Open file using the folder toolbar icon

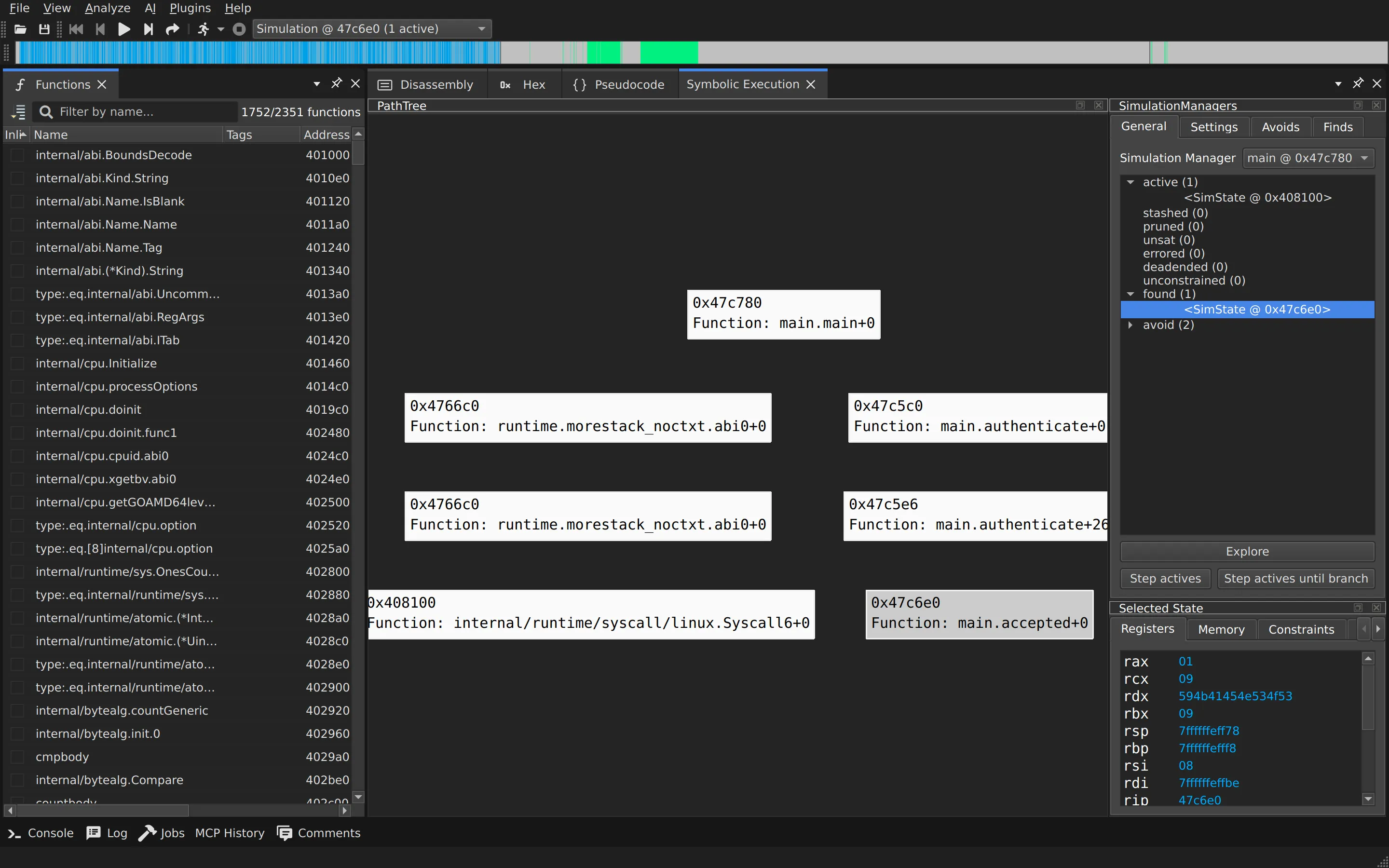20,29
